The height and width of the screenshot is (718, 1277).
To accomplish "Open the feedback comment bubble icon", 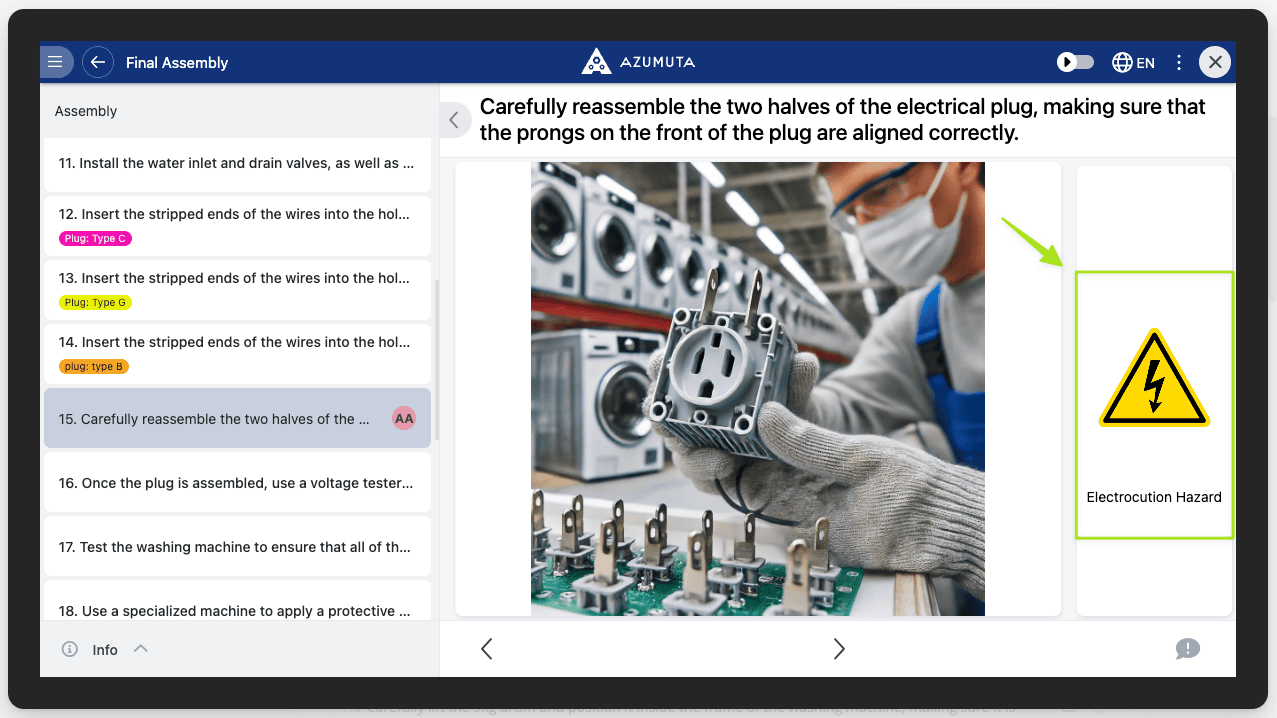I will 1187,649.
